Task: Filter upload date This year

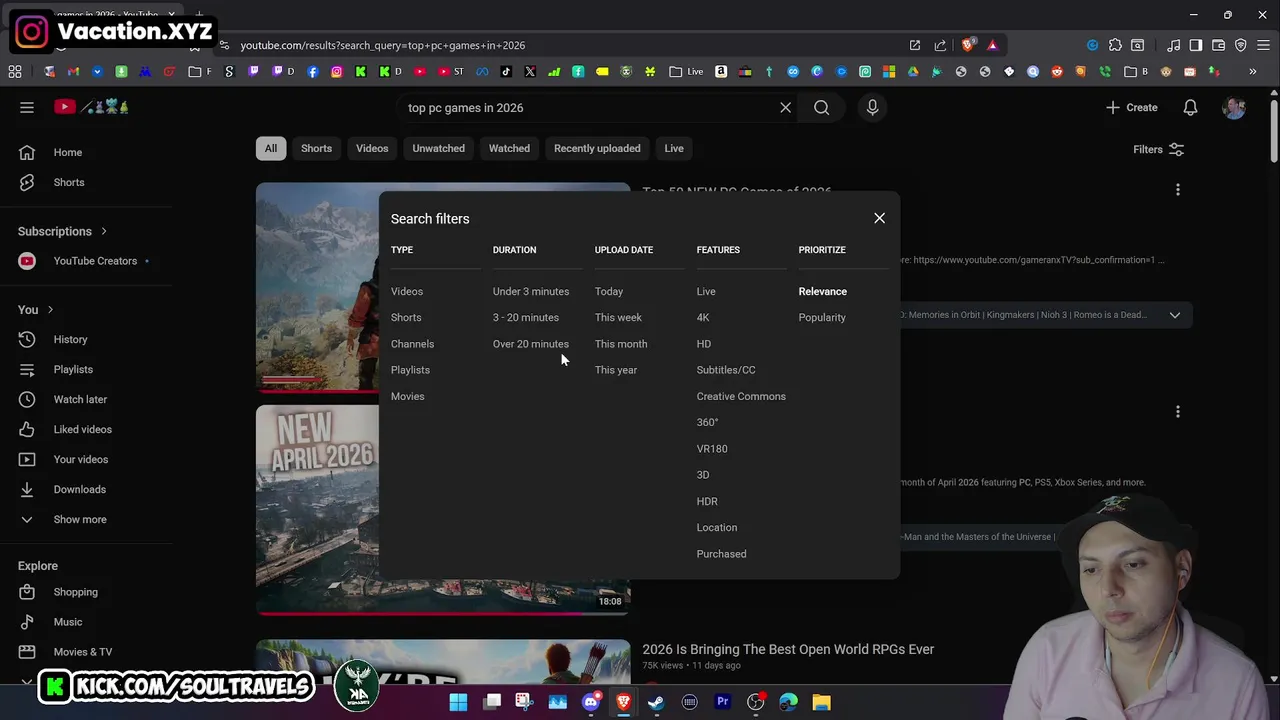Action: [x=616, y=370]
